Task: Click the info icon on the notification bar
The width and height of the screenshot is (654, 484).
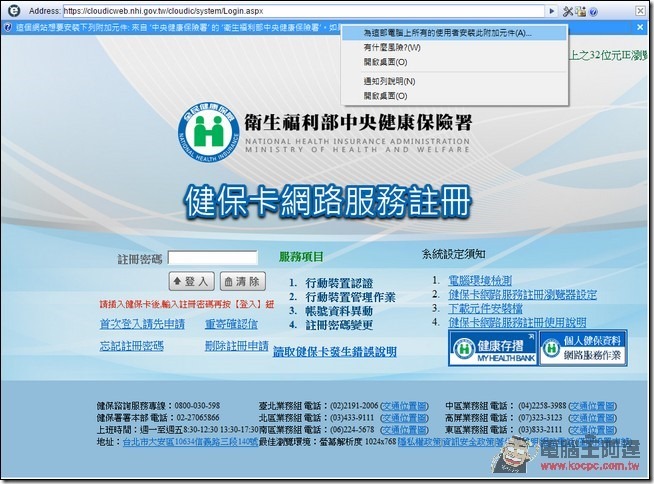Action: click(x=8, y=27)
